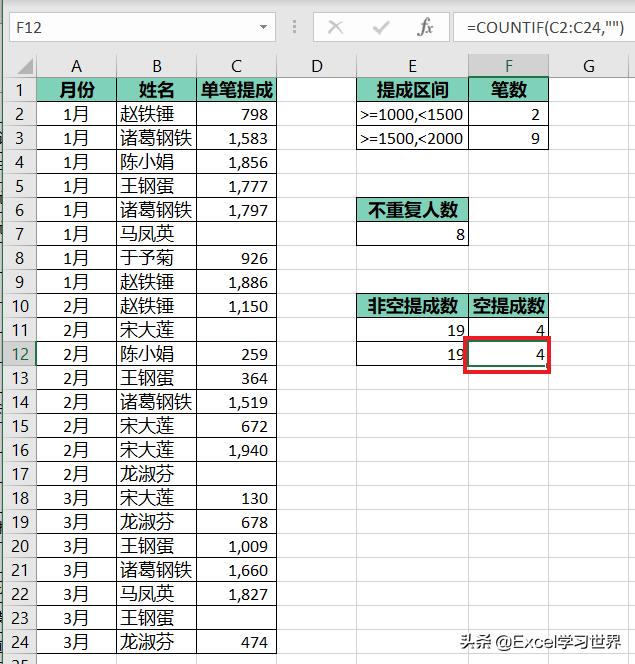Screen dimensions: 635x664
Task: Select cell with value 678
Action: pyautogui.click(x=236, y=522)
